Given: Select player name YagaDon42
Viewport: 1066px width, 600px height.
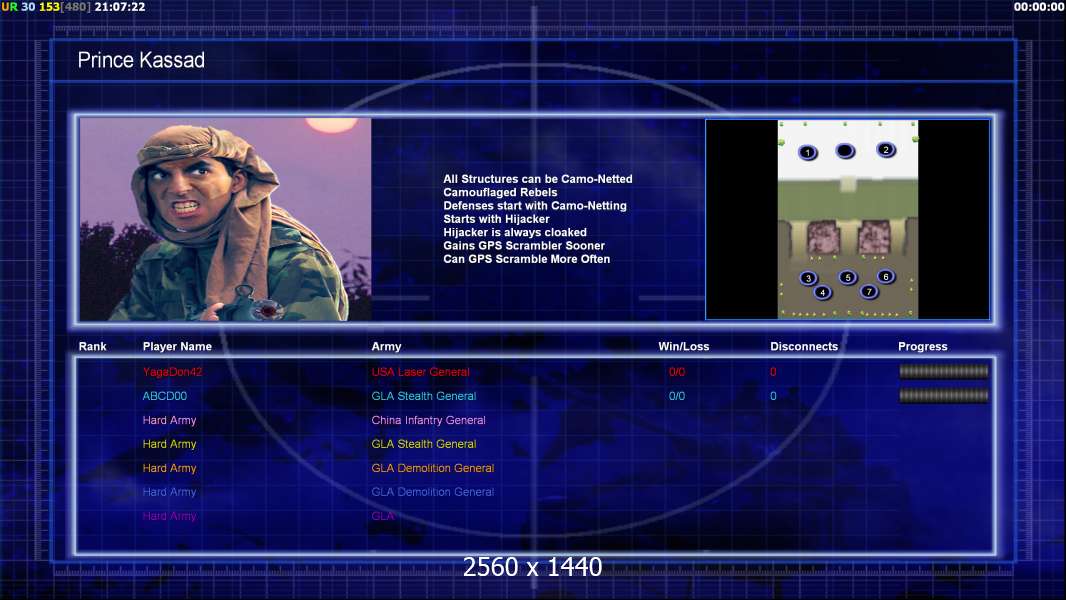Looking at the screenshot, I should pos(172,372).
